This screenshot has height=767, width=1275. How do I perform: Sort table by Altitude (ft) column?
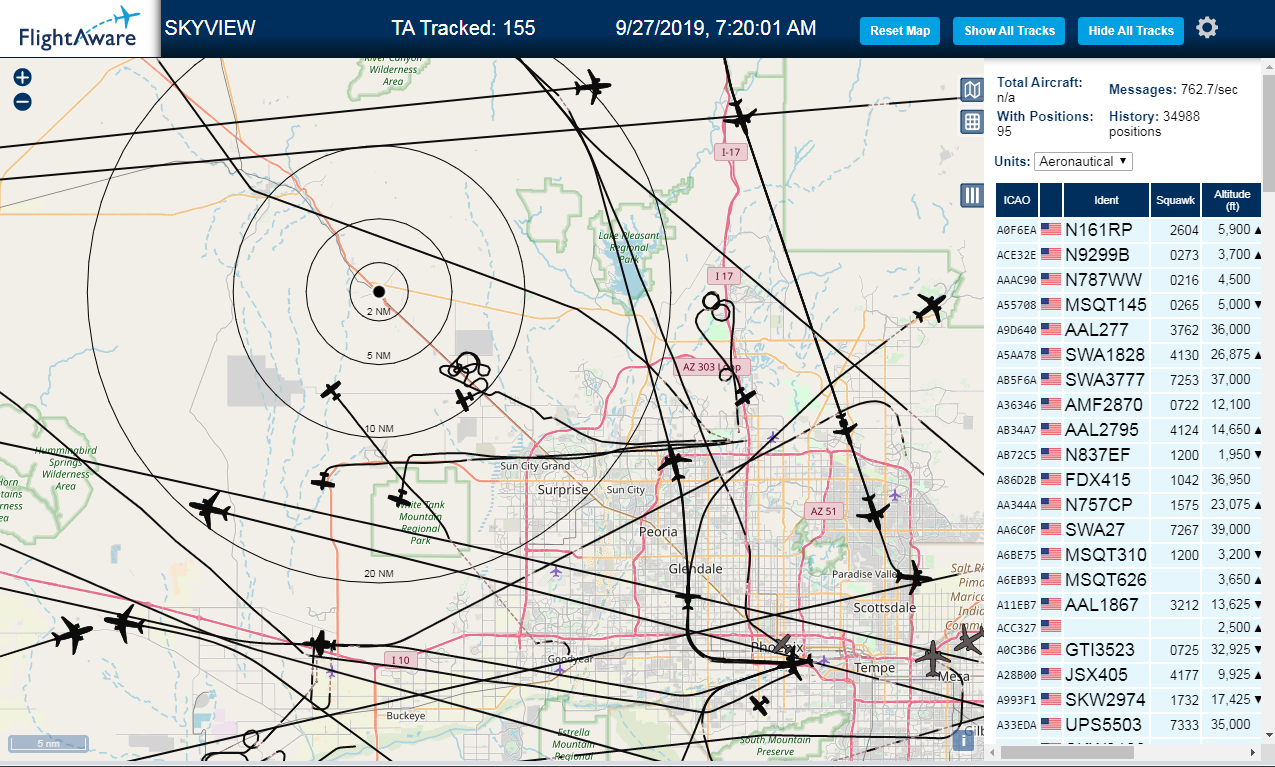click(x=1232, y=200)
